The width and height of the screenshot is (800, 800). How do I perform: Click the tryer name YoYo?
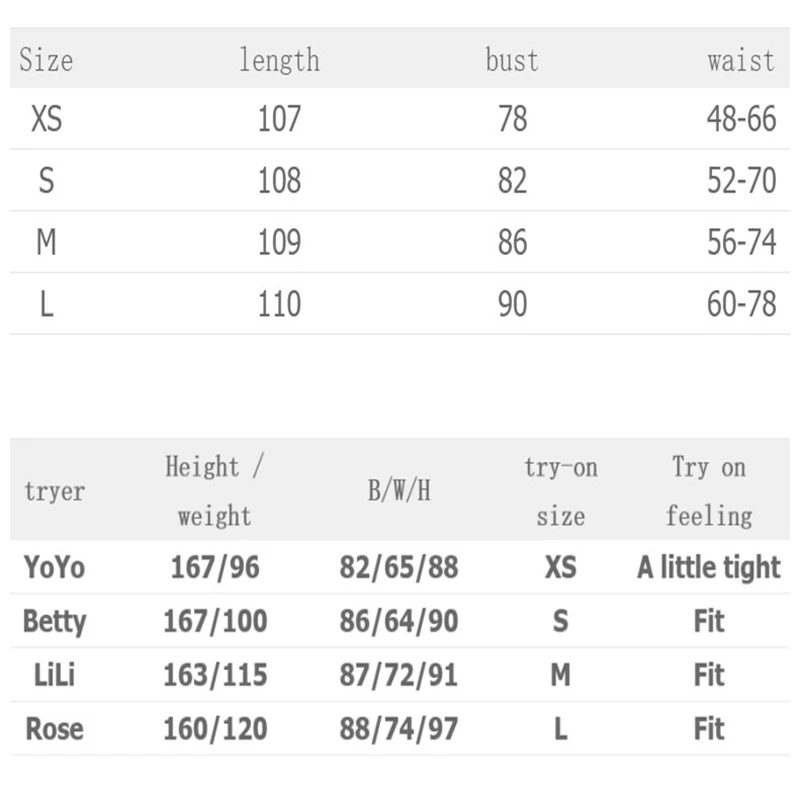[x=54, y=568]
